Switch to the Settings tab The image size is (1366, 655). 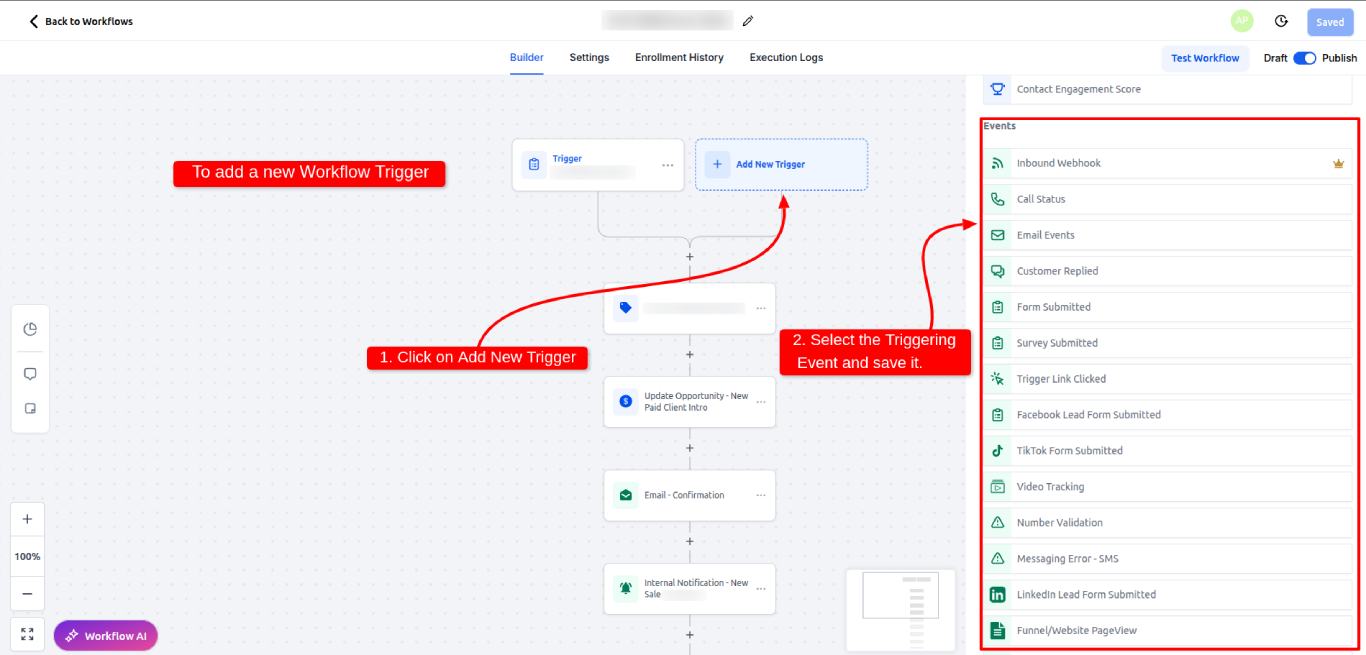[589, 58]
